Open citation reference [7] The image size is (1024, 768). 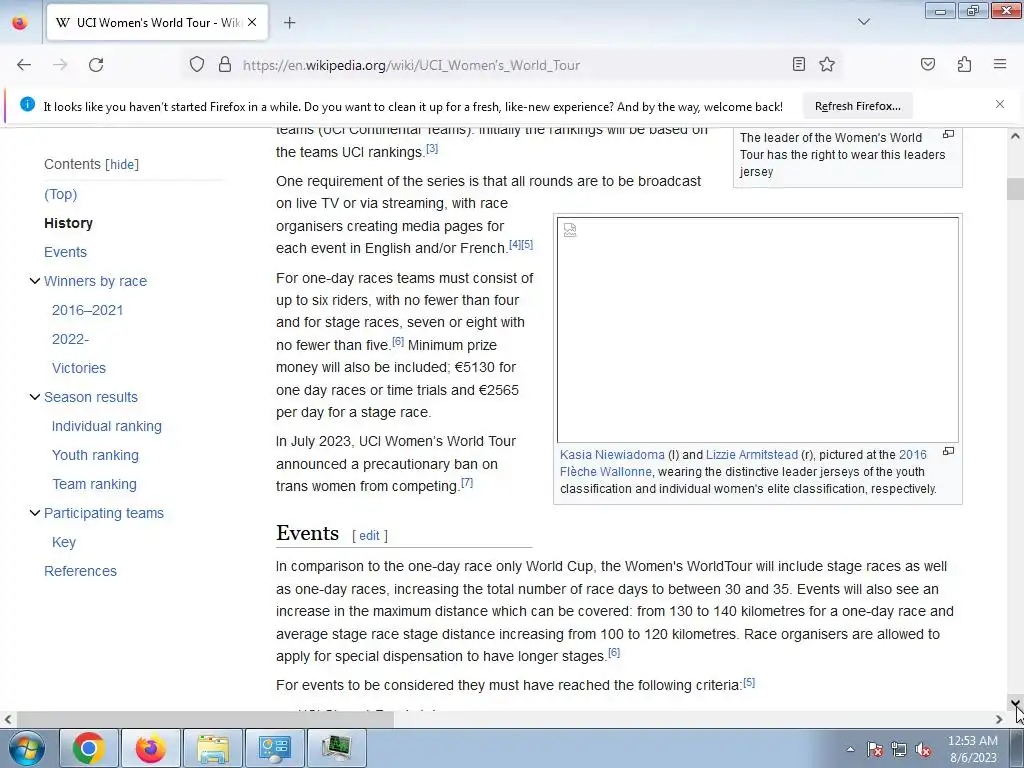point(467,483)
